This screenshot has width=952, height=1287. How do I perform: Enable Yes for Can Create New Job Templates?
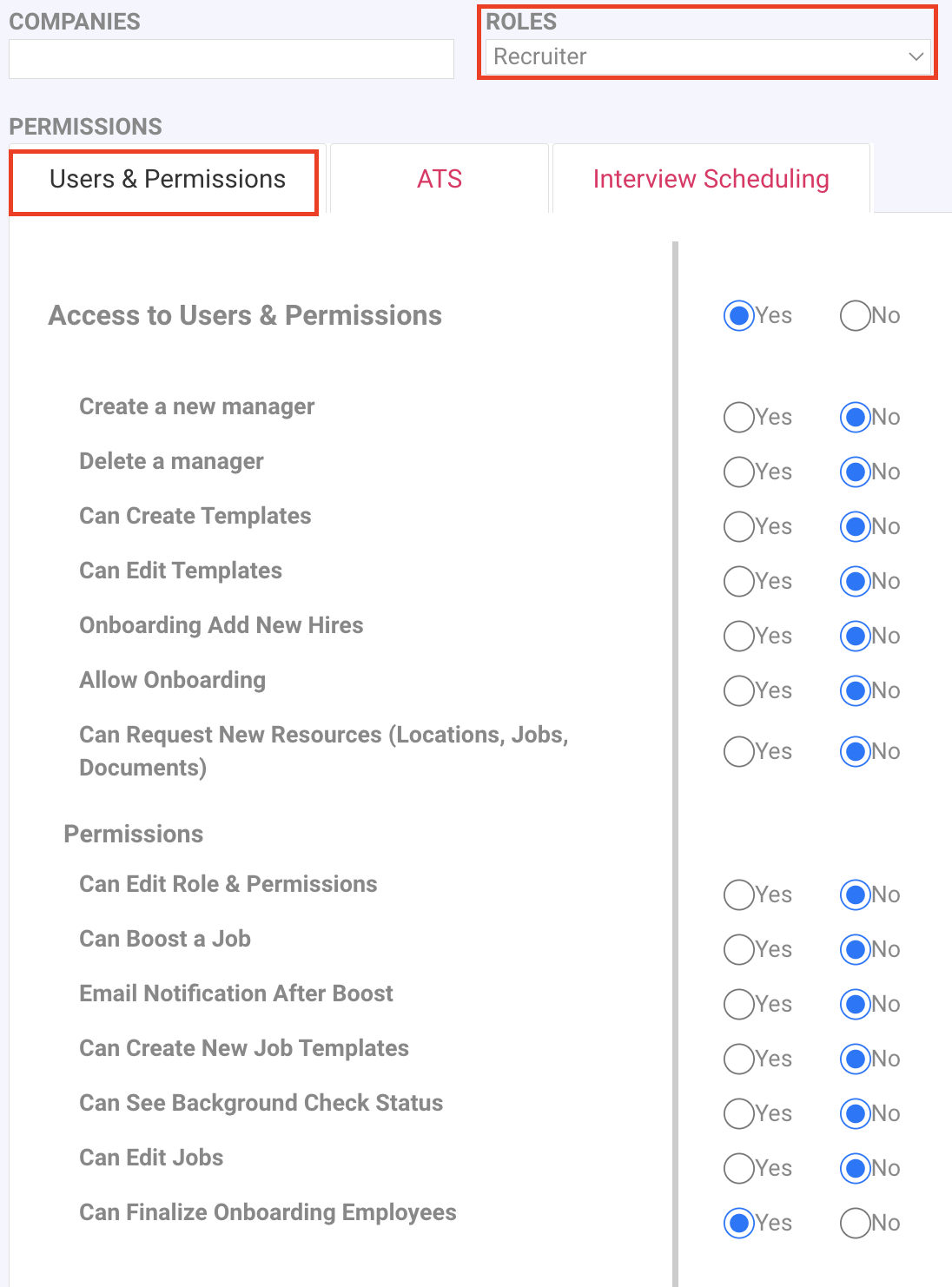coord(738,1059)
